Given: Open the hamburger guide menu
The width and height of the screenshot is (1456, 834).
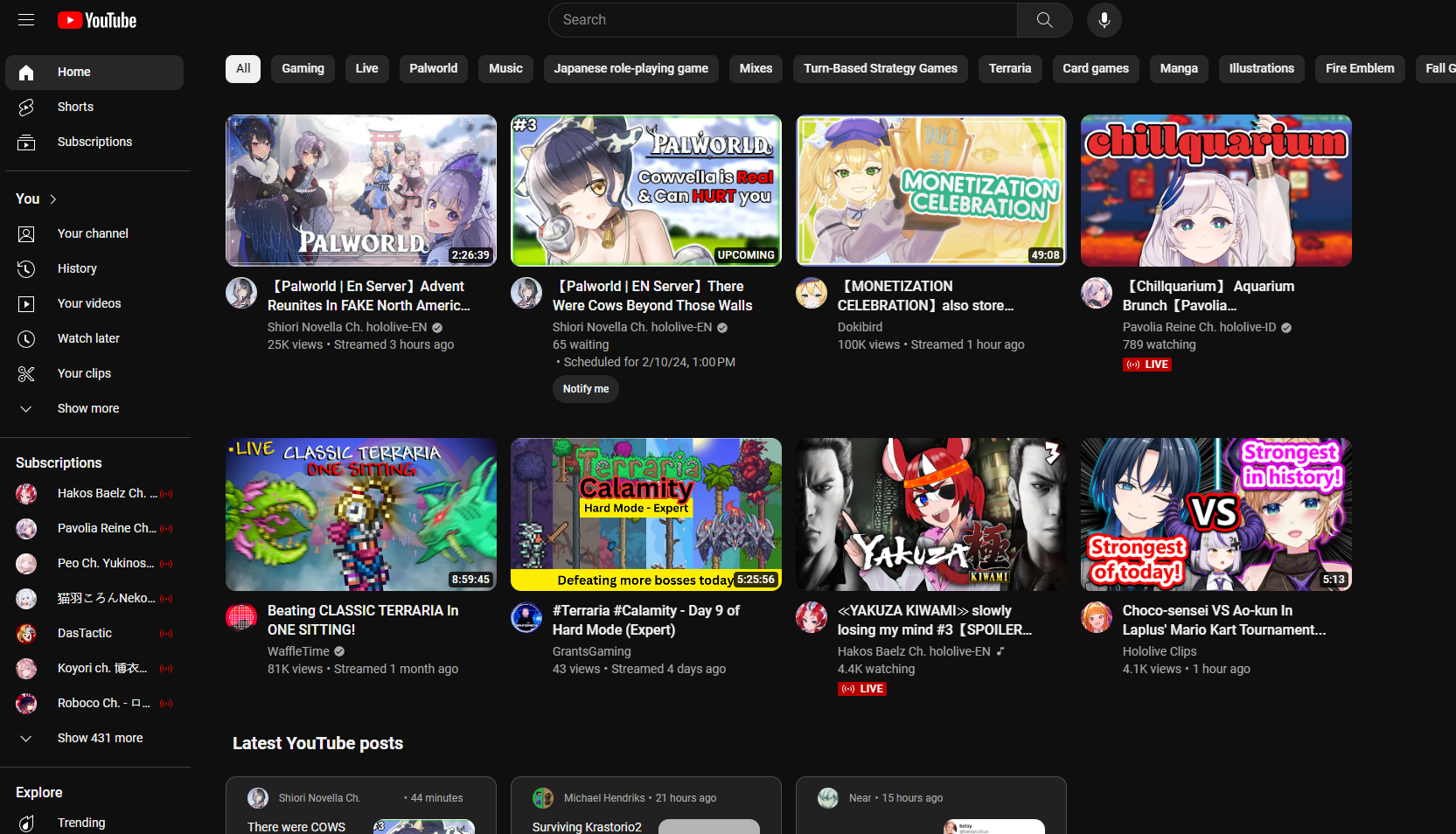Looking at the screenshot, I should 26,19.
